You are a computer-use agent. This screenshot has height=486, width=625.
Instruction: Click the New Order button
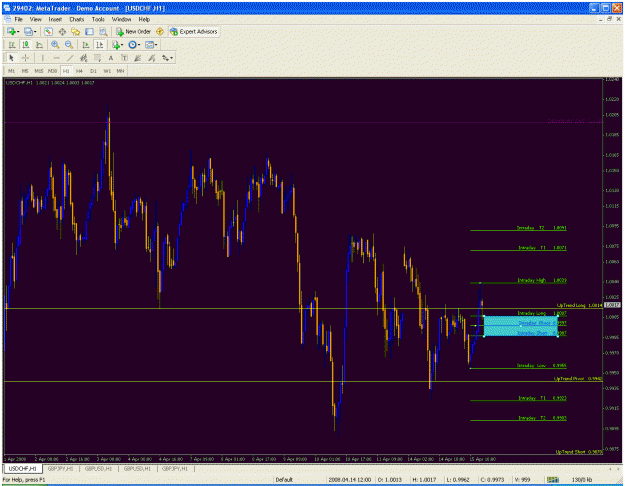[x=133, y=31]
